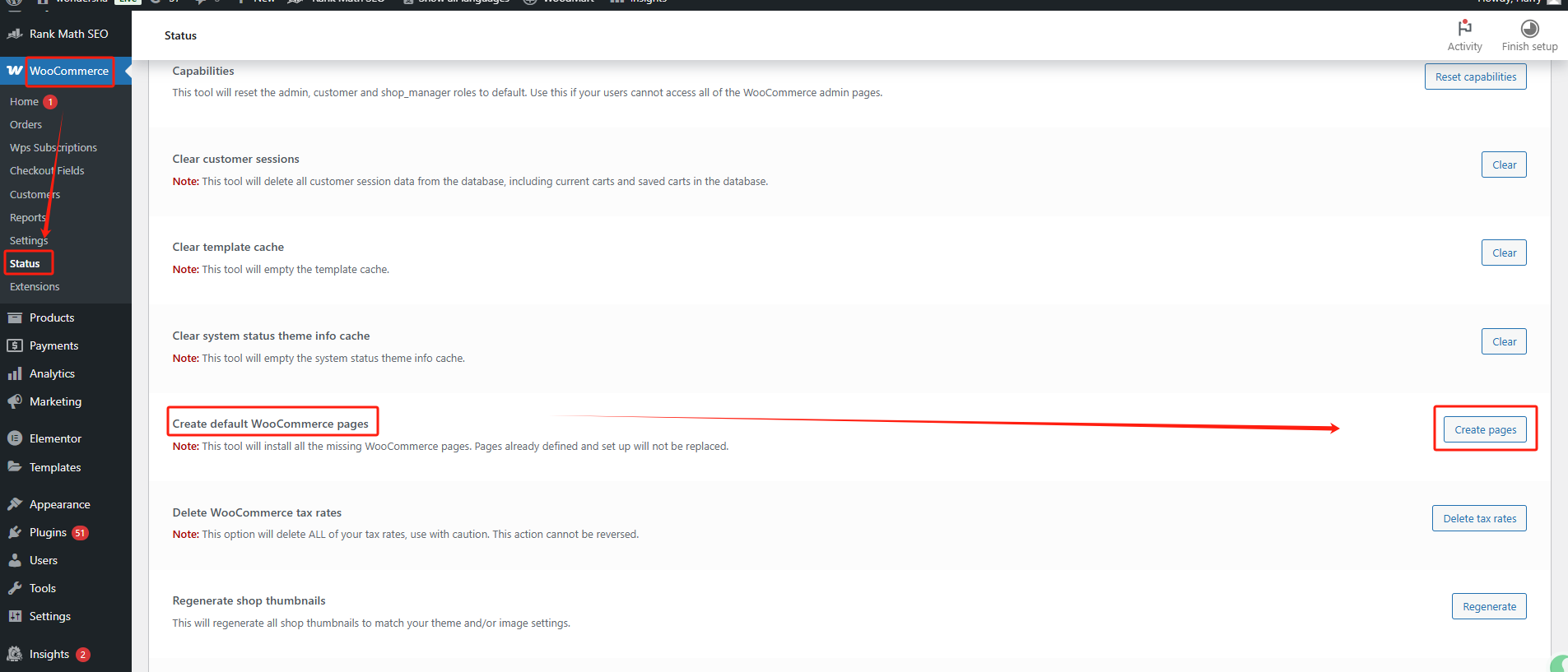
Task: Clear customer sessions with its Clear button
Action: tap(1504, 165)
